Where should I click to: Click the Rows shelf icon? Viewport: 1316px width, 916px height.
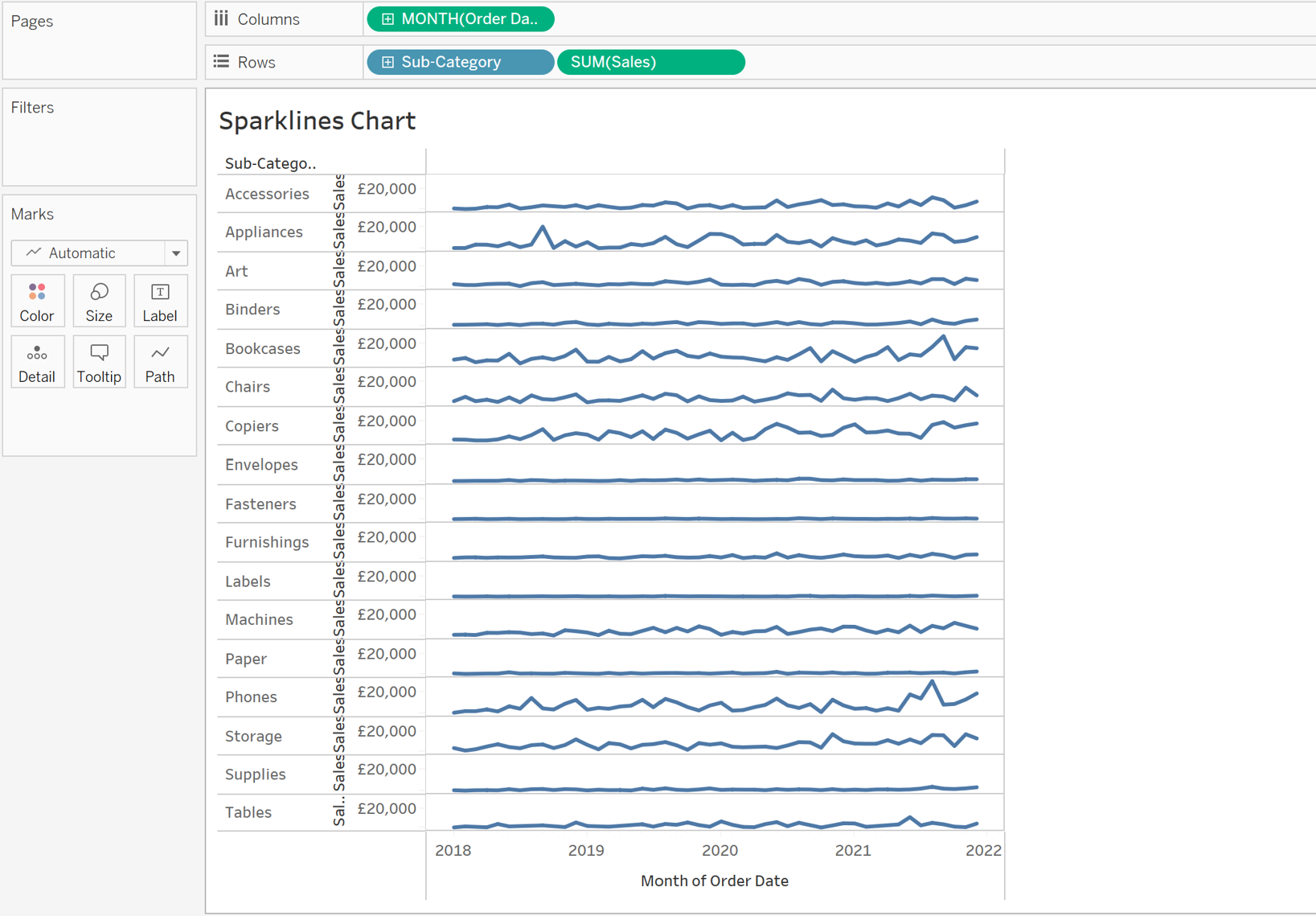(221, 62)
